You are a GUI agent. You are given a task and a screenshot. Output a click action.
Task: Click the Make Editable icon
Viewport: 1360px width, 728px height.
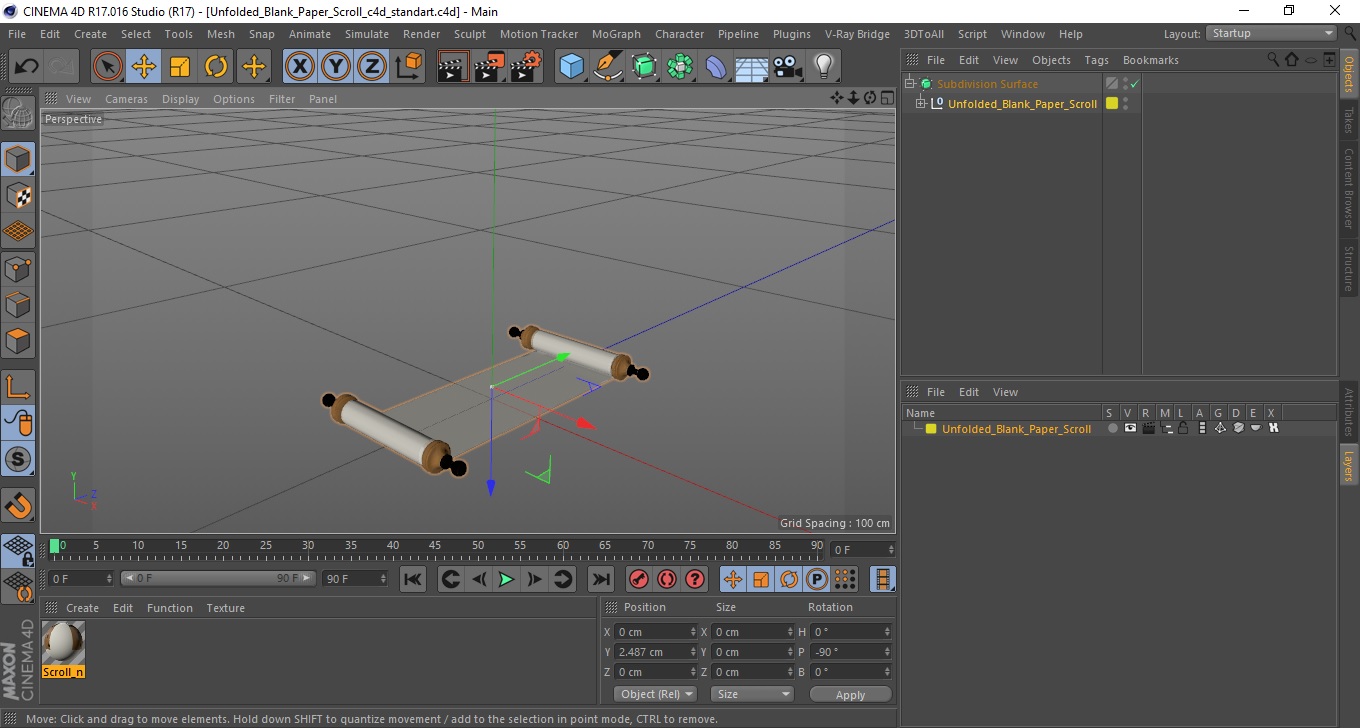(x=18, y=112)
